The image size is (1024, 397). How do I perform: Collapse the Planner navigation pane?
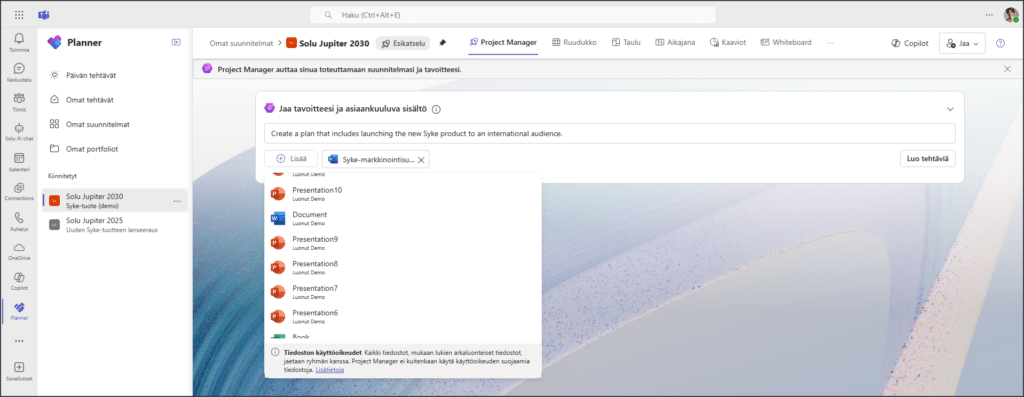(176, 42)
